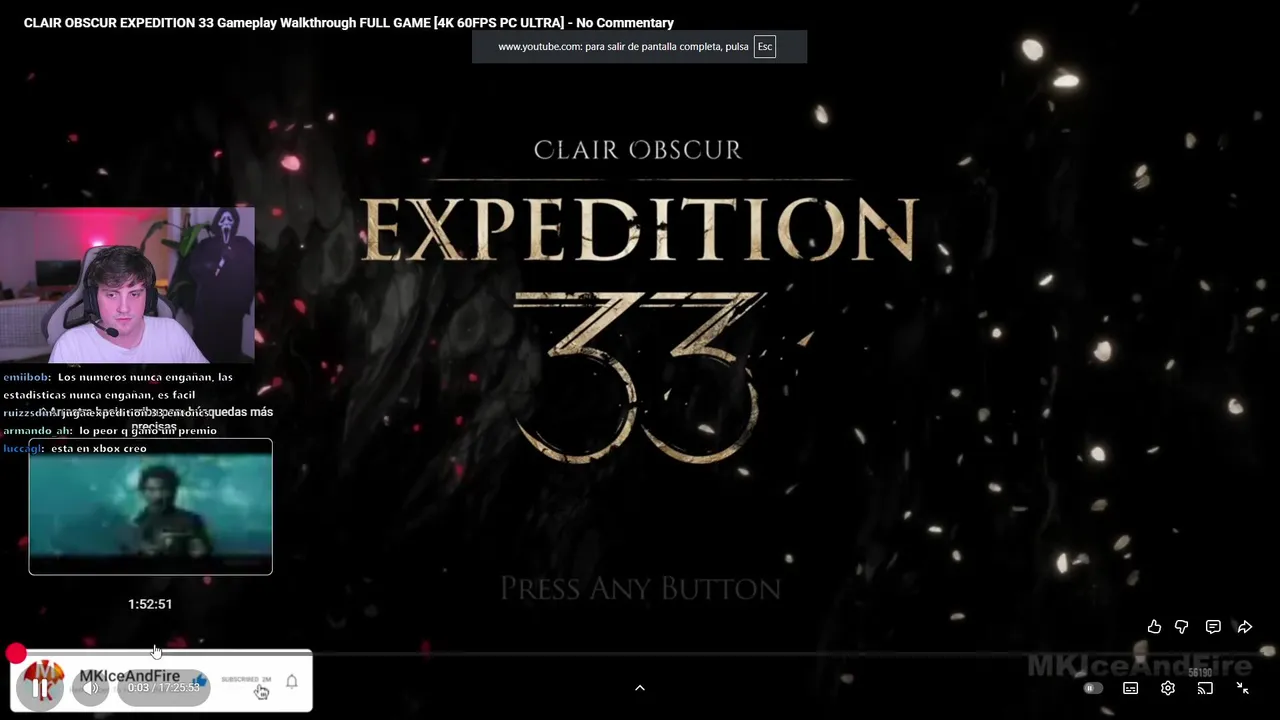Toggle the autoplay switch
The width and height of the screenshot is (1280, 720).
(x=1093, y=688)
